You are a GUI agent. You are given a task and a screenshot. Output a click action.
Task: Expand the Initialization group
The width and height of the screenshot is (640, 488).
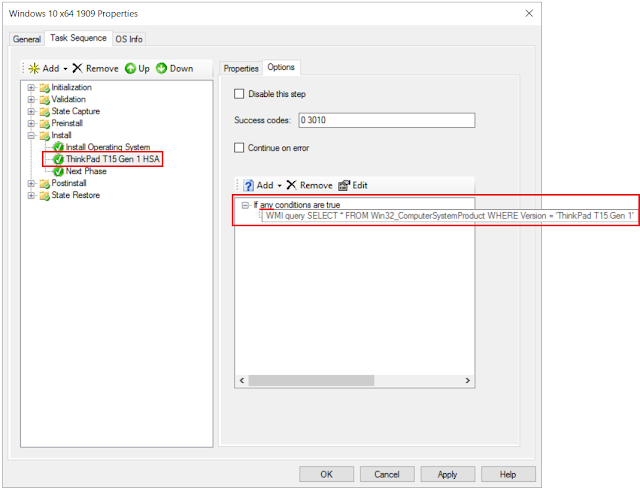pyautogui.click(x=31, y=87)
